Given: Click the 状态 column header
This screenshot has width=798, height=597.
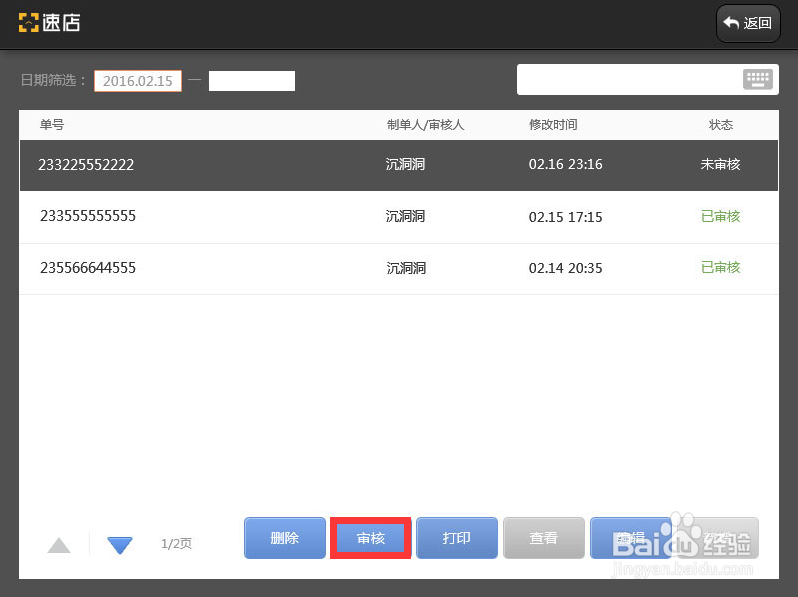Looking at the screenshot, I should coord(721,125).
